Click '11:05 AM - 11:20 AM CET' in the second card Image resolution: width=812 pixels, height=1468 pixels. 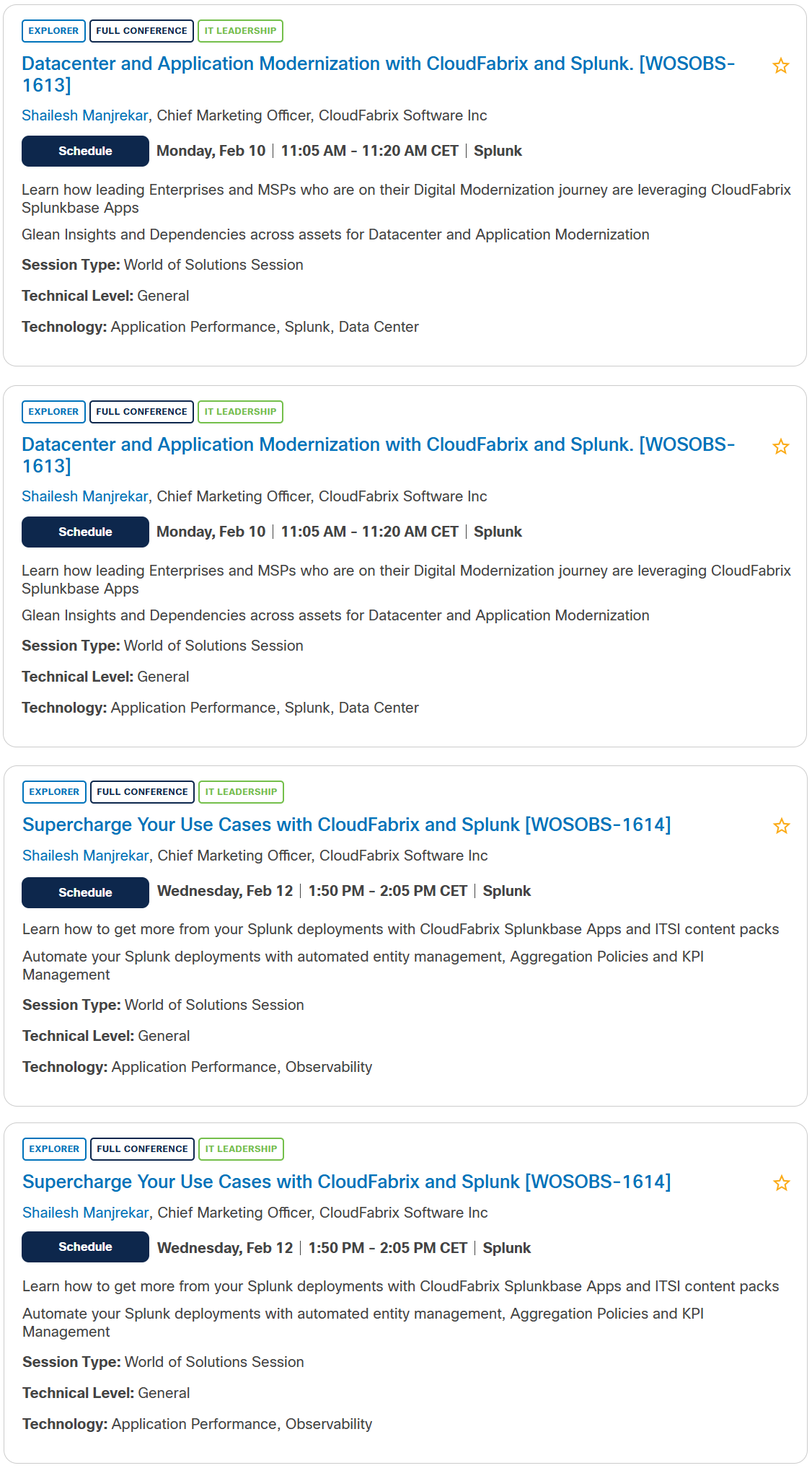(x=369, y=532)
